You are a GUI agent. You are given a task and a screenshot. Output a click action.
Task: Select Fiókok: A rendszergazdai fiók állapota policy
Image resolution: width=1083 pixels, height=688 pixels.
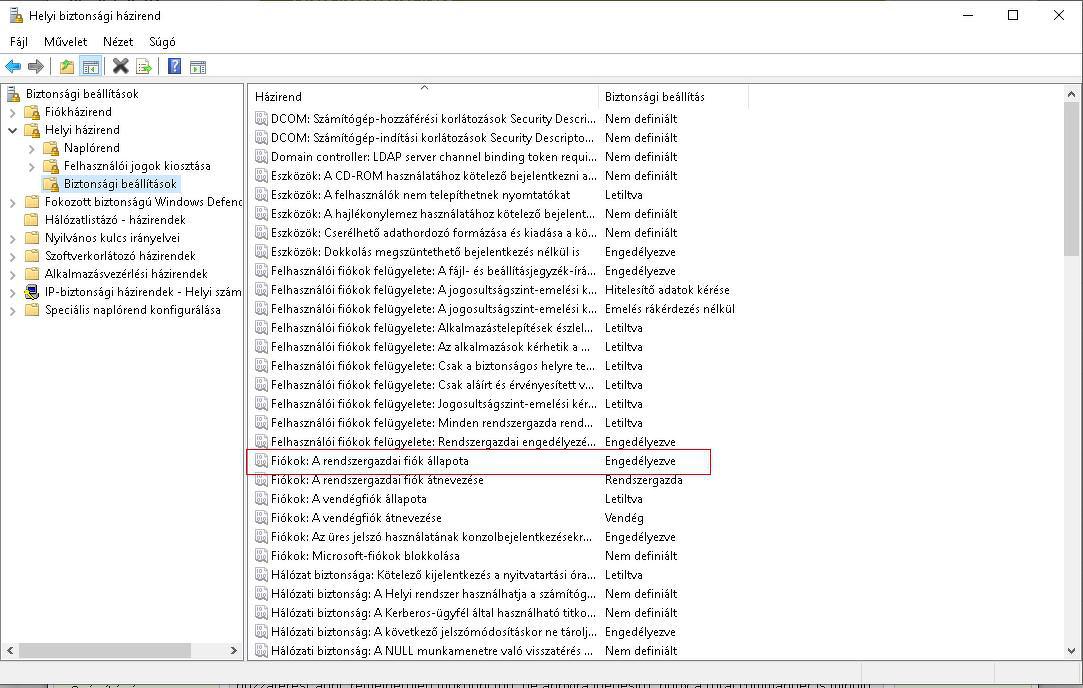point(370,461)
